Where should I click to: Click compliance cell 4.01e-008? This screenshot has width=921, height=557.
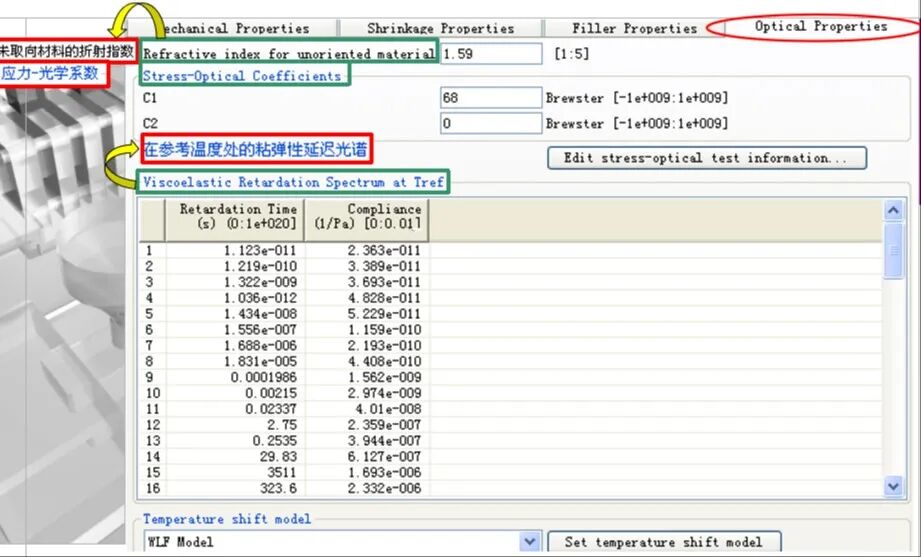[x=366, y=410]
